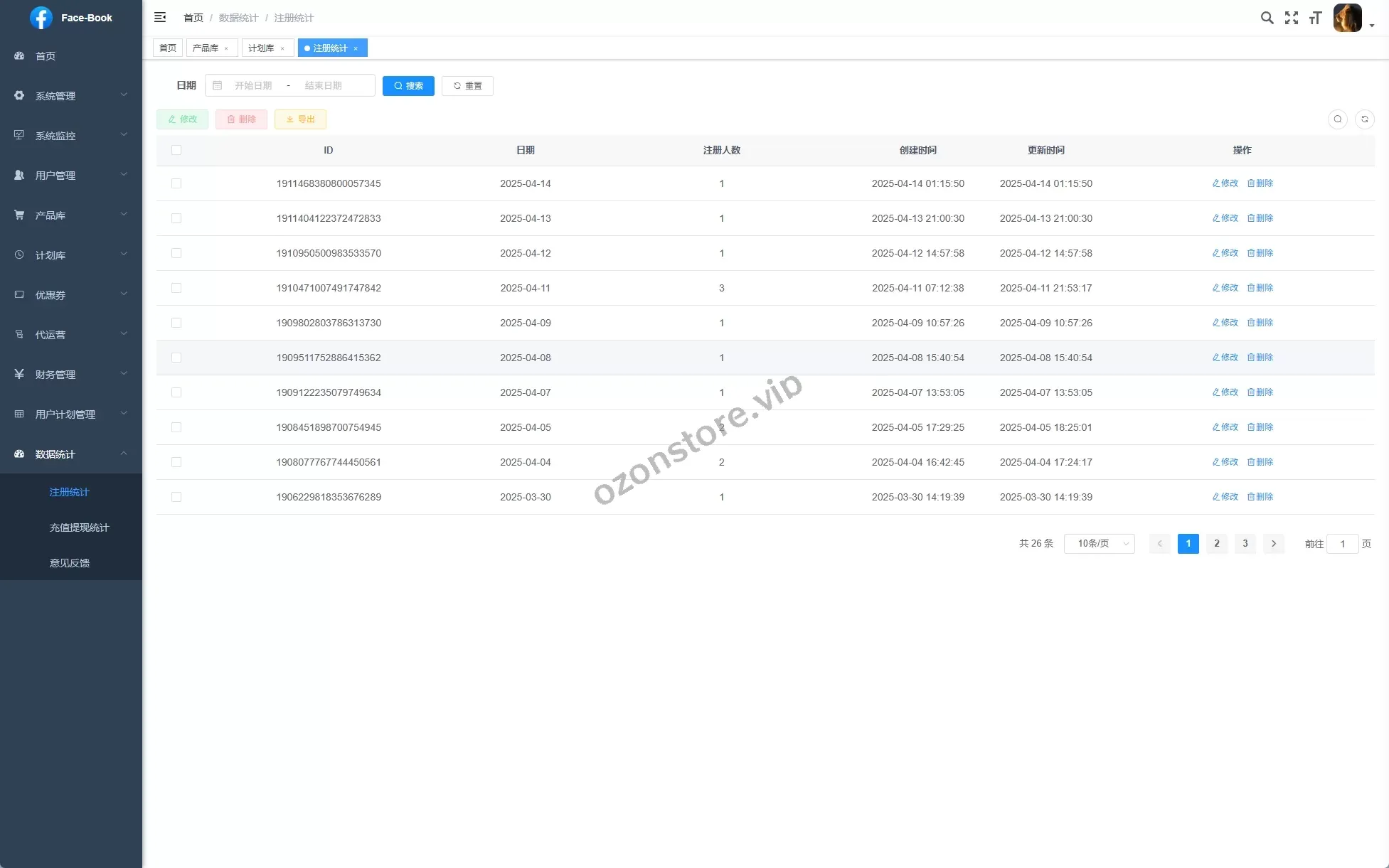1389x868 pixels.
Task: Open the font size setting icon
Action: tap(1315, 18)
